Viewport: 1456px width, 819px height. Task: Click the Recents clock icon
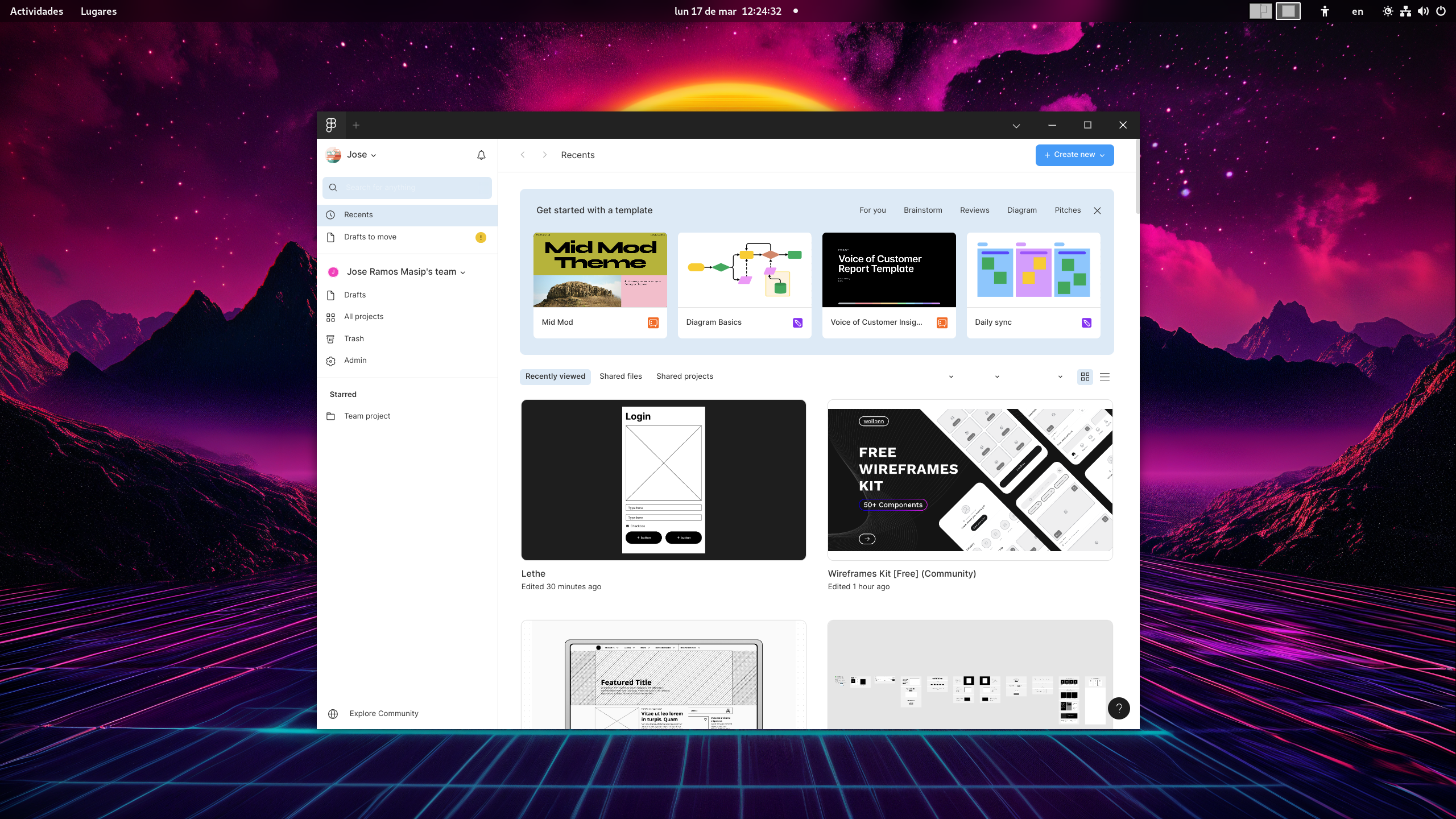point(330,215)
